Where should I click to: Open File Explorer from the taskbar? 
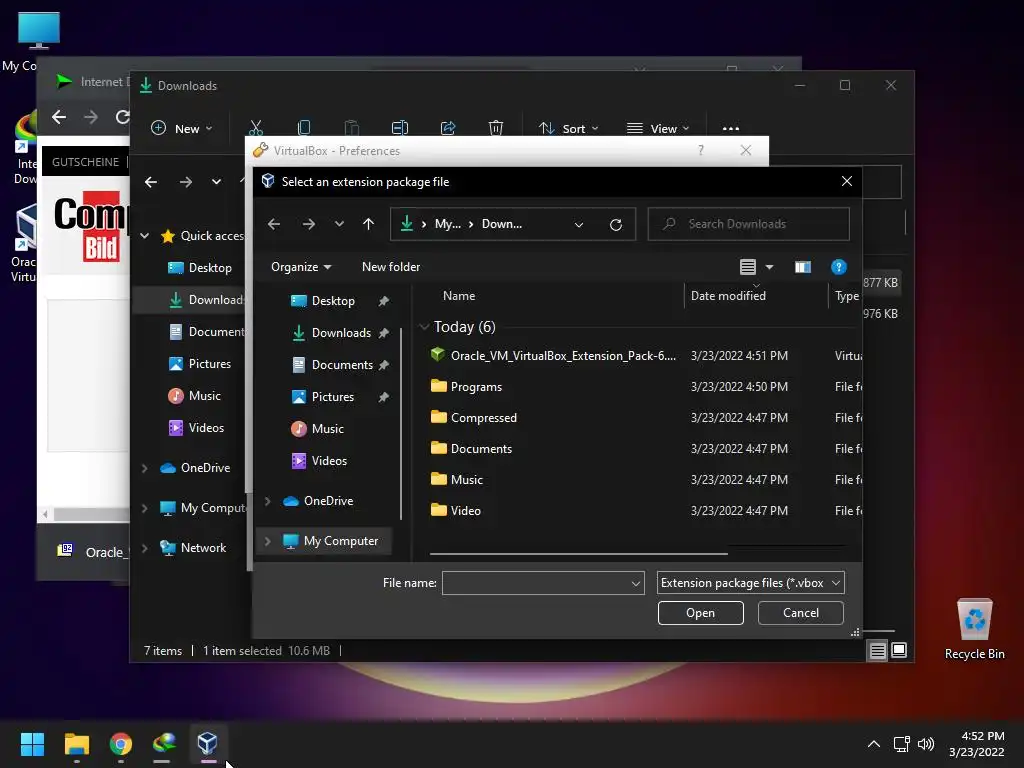point(76,744)
